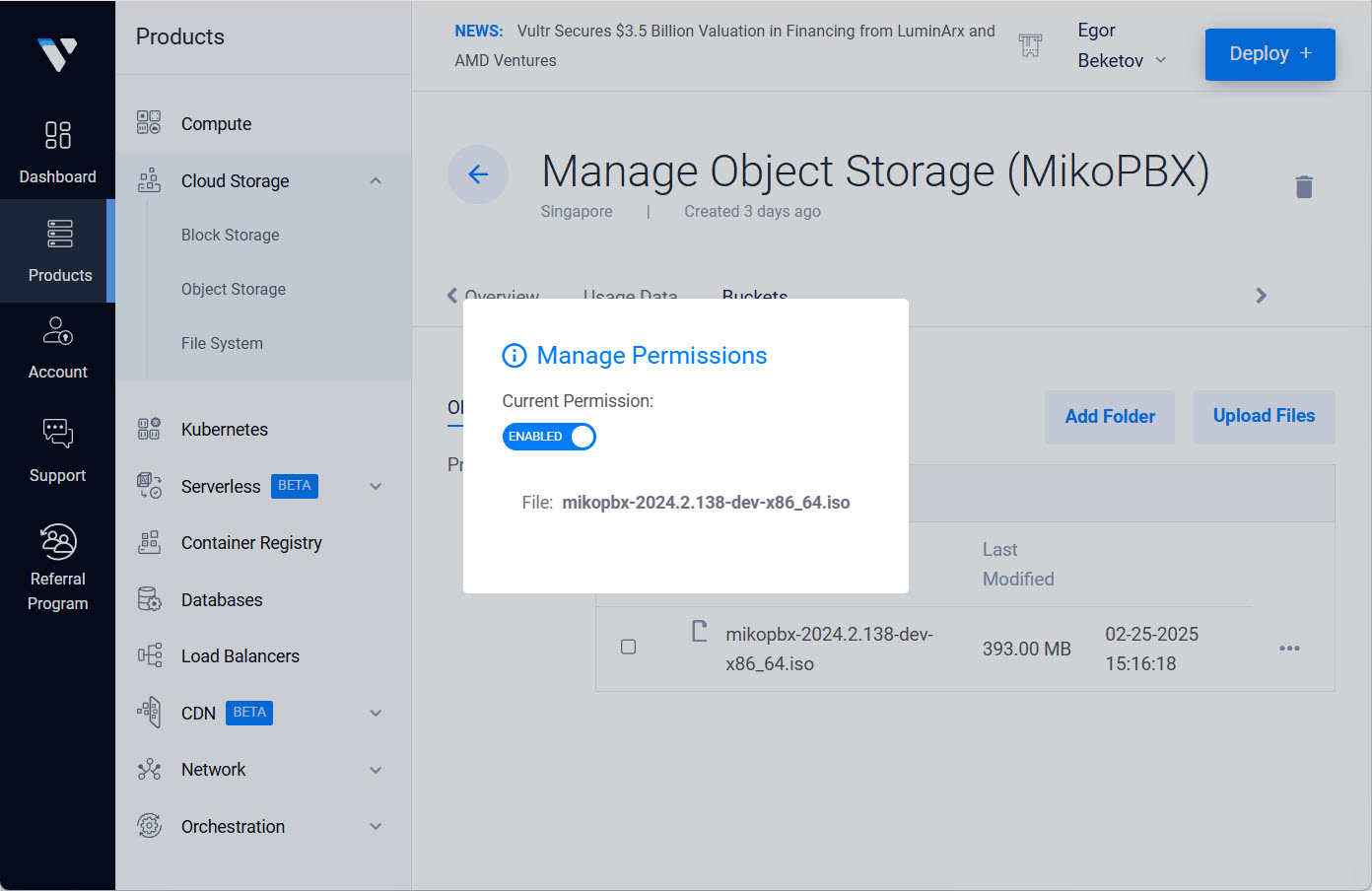Open the Referral Program icon

click(57, 542)
